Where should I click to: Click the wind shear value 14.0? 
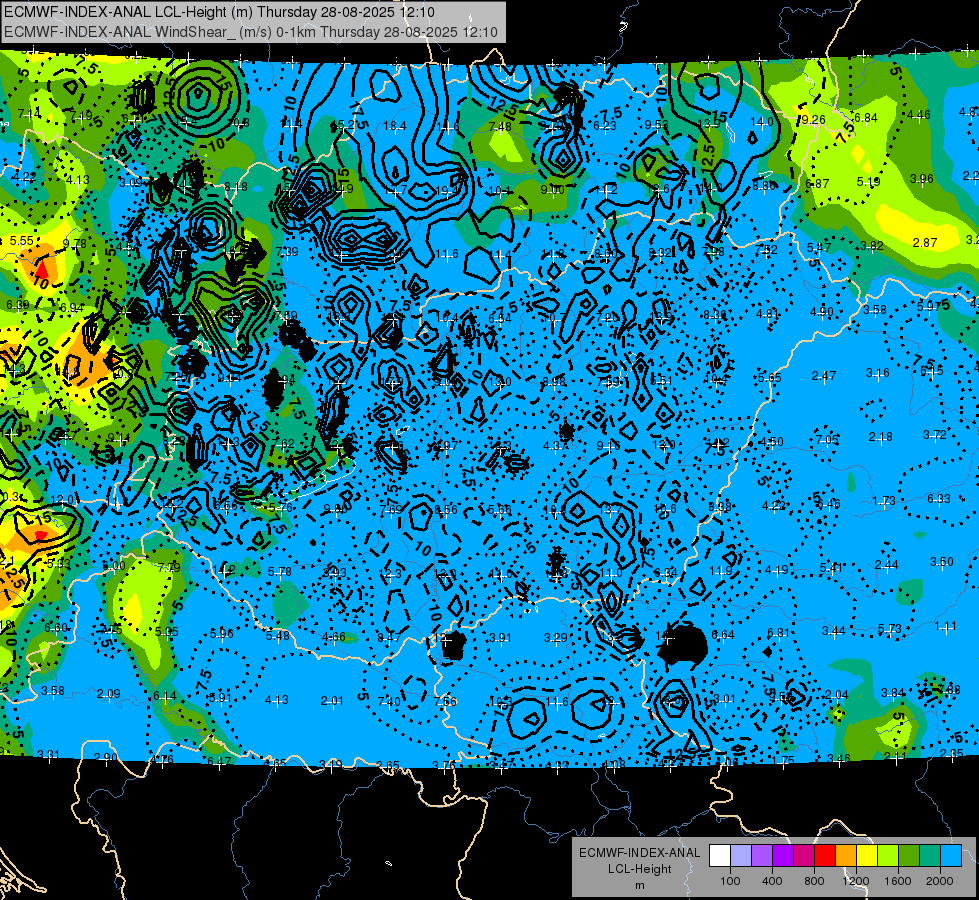click(x=762, y=122)
